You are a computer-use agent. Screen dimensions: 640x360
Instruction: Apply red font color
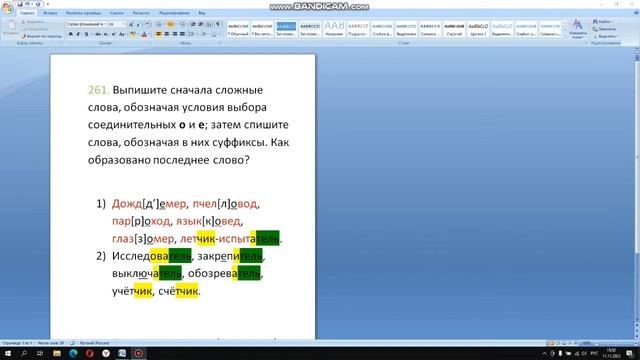(x=144, y=35)
